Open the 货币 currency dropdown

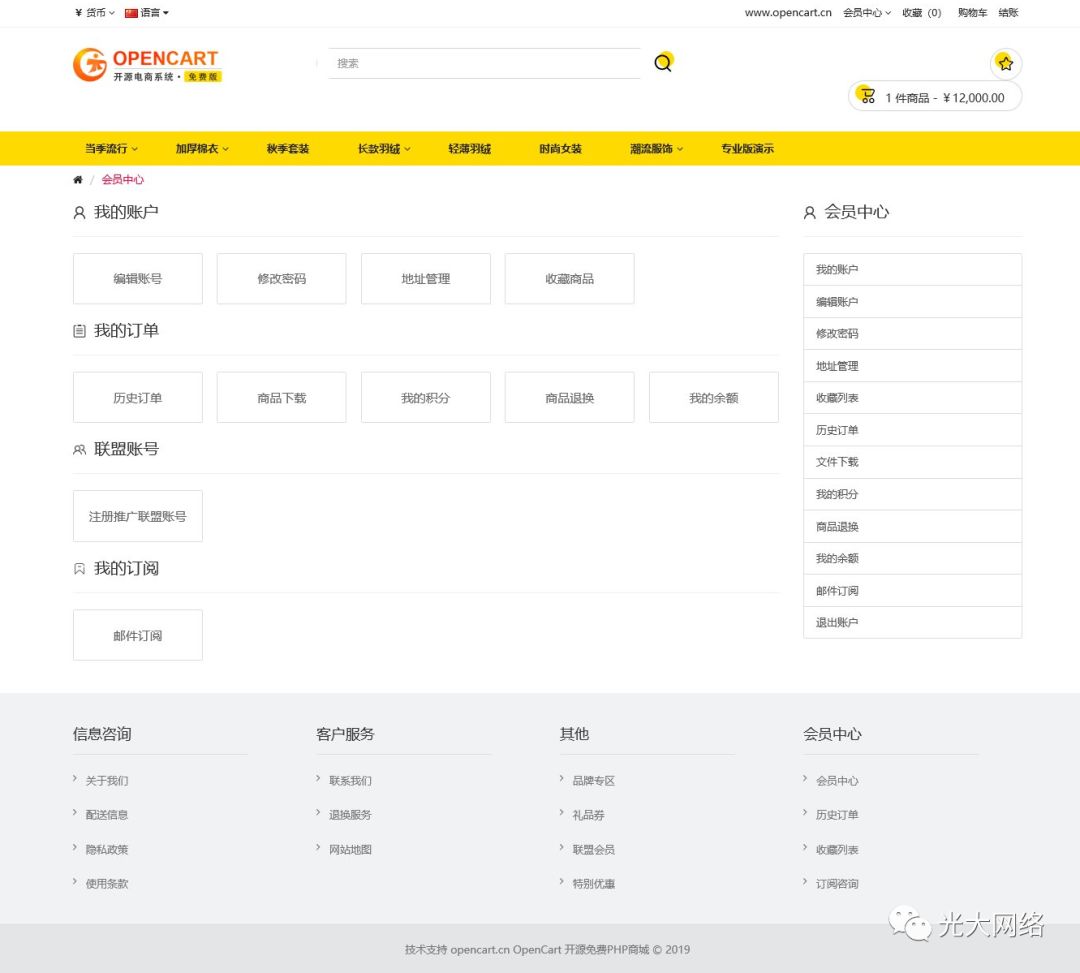pos(95,13)
